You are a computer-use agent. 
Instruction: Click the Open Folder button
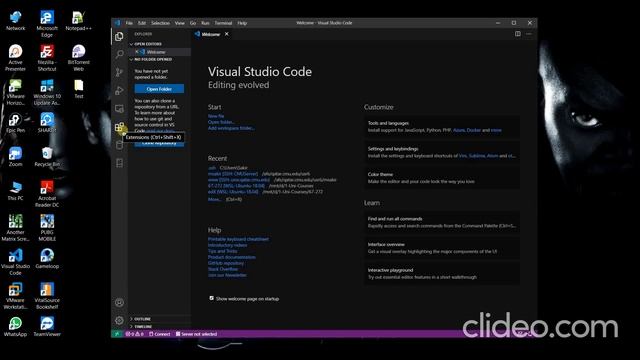pyautogui.click(x=159, y=89)
